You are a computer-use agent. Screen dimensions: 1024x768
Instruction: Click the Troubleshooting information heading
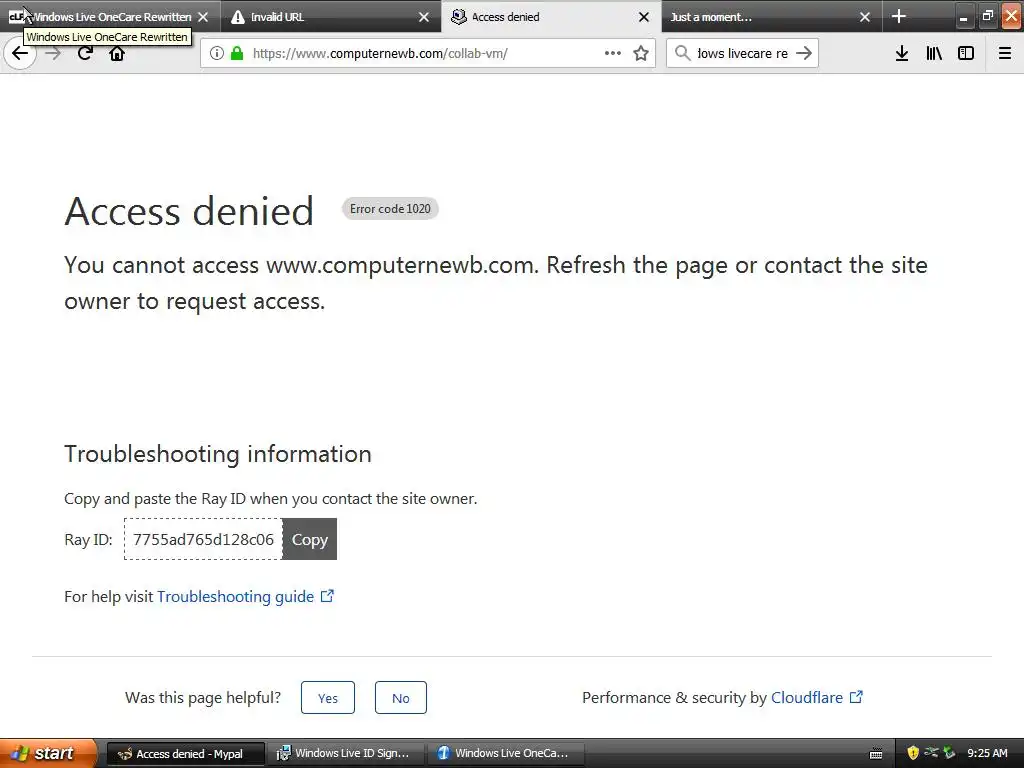pyautogui.click(x=217, y=454)
